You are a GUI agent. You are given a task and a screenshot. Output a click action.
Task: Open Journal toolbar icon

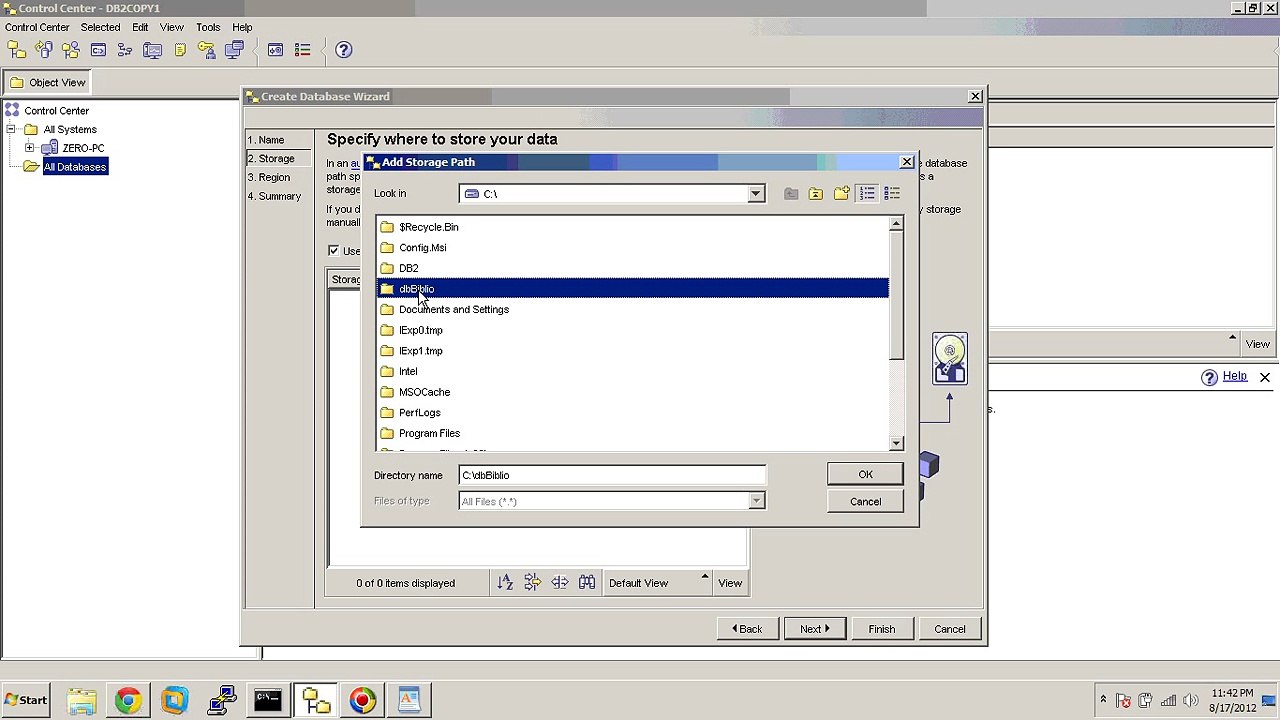coord(180,50)
